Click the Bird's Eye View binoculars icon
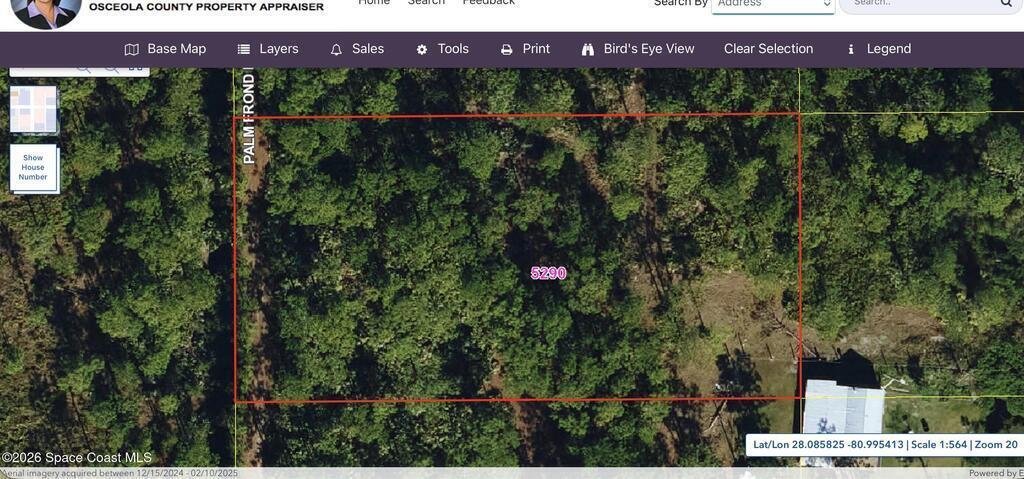Viewport: 1024px width, 479px height. pyautogui.click(x=588, y=49)
